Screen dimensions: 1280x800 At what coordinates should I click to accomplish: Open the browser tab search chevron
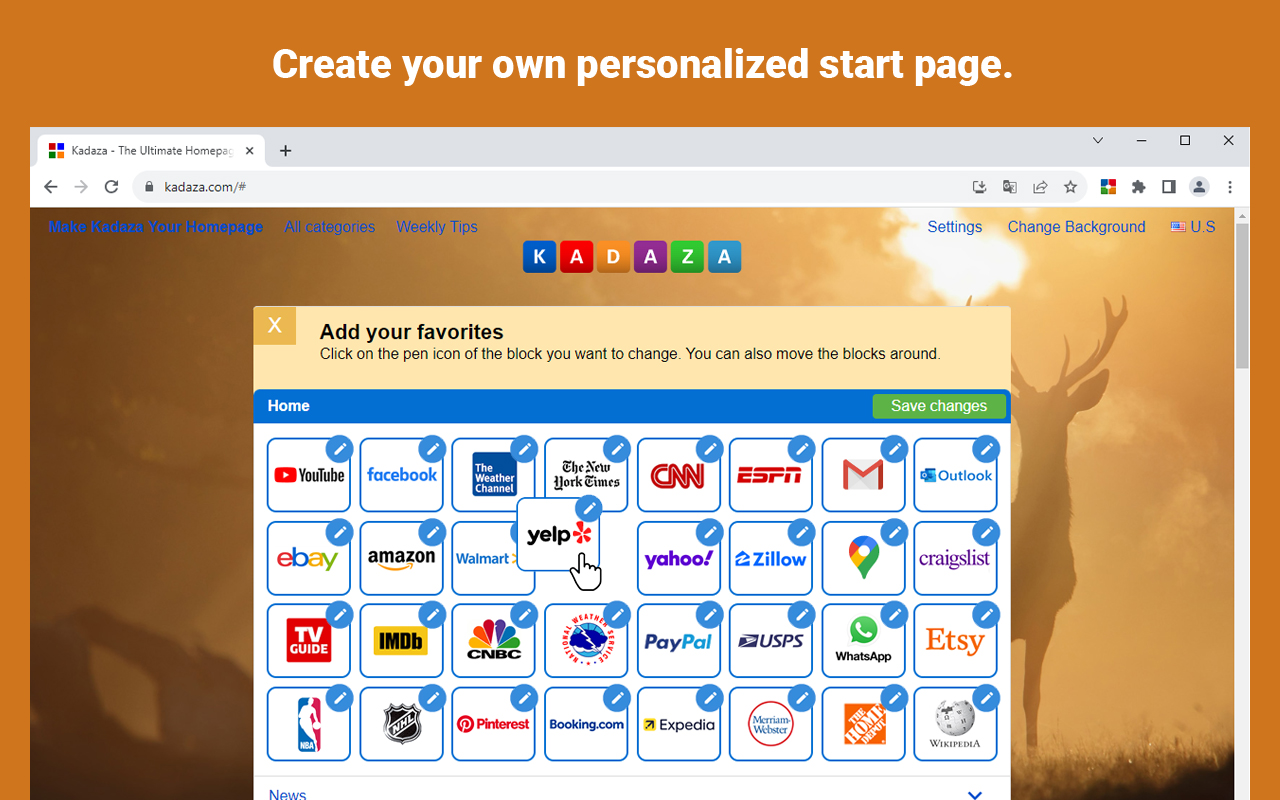[1098, 141]
